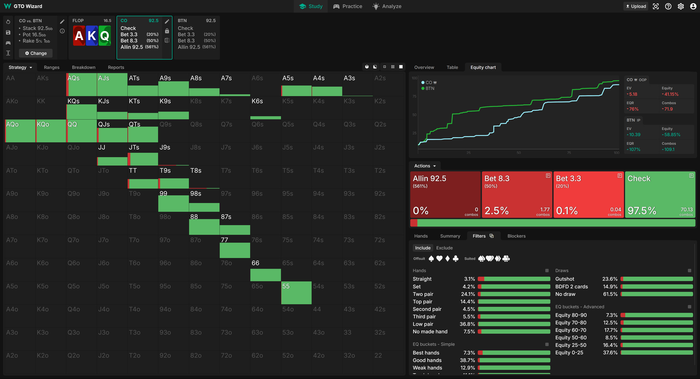The image size is (700, 379).
Task: Open the Strategy dropdown
Action: 20,67
